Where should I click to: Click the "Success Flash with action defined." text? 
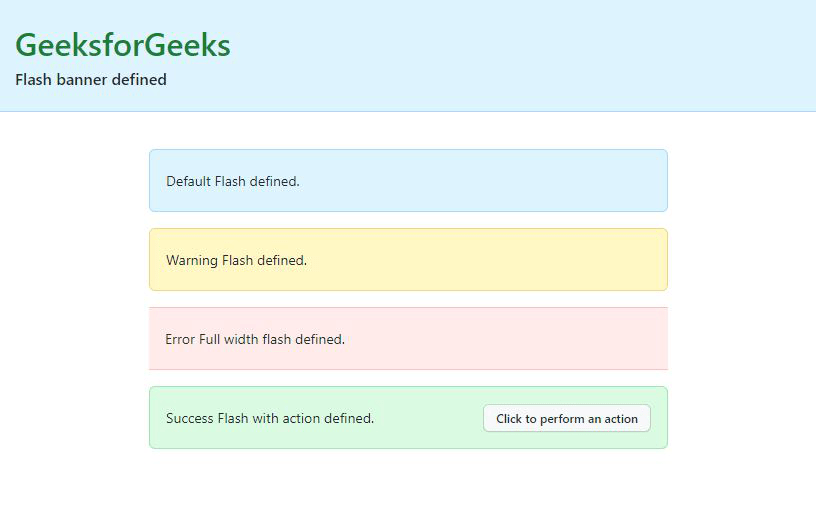270,418
